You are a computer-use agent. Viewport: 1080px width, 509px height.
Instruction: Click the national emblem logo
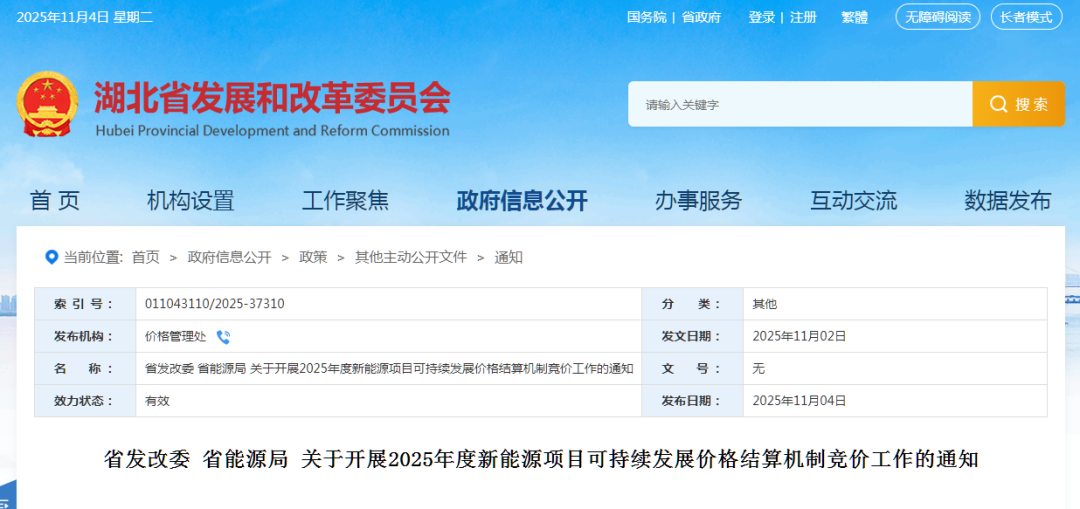coord(47,105)
